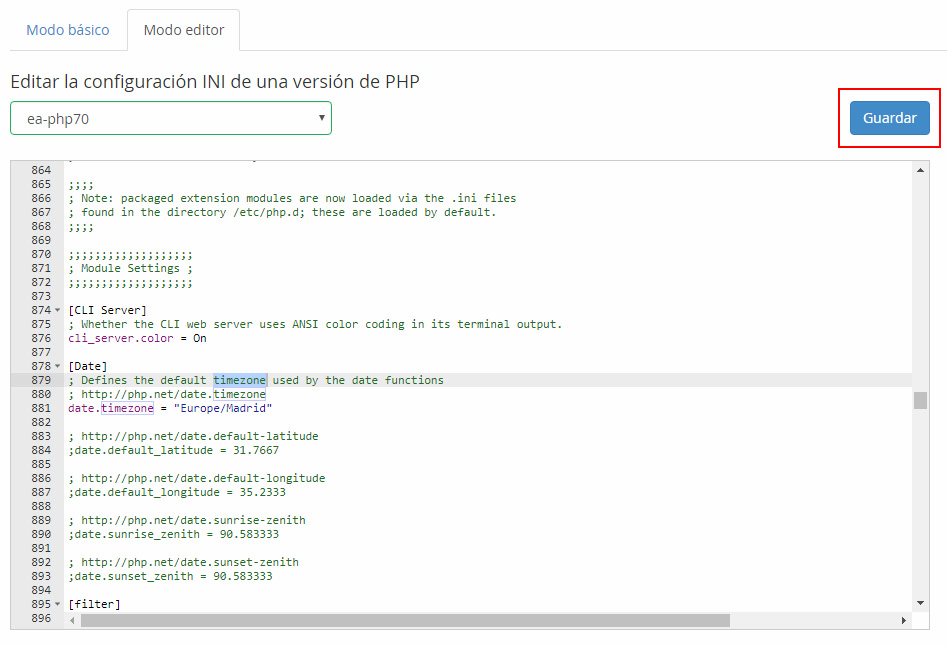Place cursor in the "Europe/Madrid" value

tap(226, 409)
